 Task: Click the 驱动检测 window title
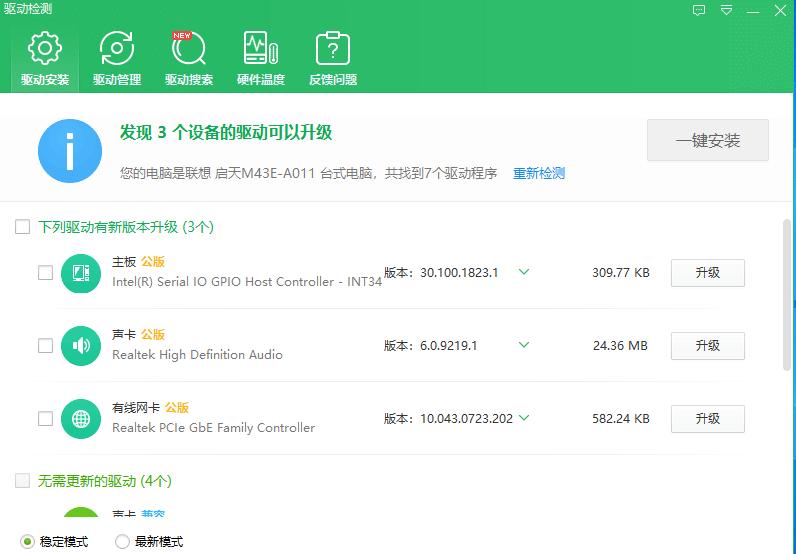coord(28,9)
